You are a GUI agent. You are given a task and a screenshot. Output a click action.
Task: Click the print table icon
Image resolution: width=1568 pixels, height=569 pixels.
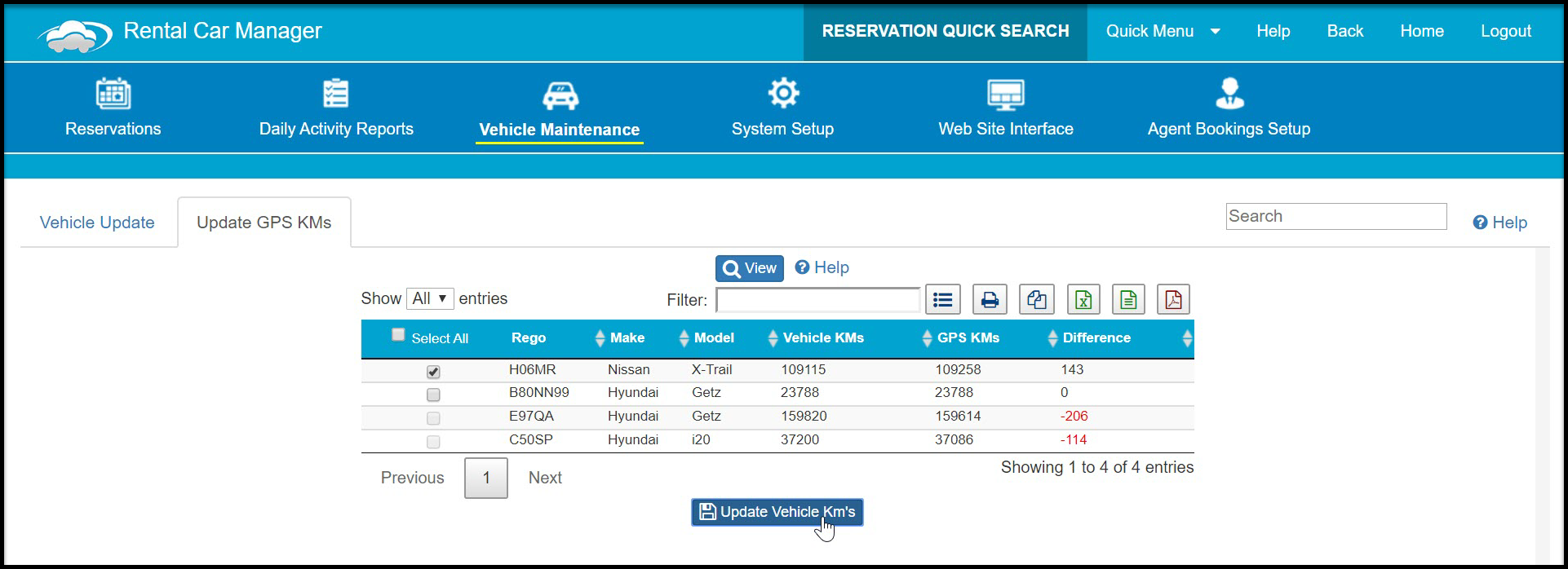coord(990,300)
